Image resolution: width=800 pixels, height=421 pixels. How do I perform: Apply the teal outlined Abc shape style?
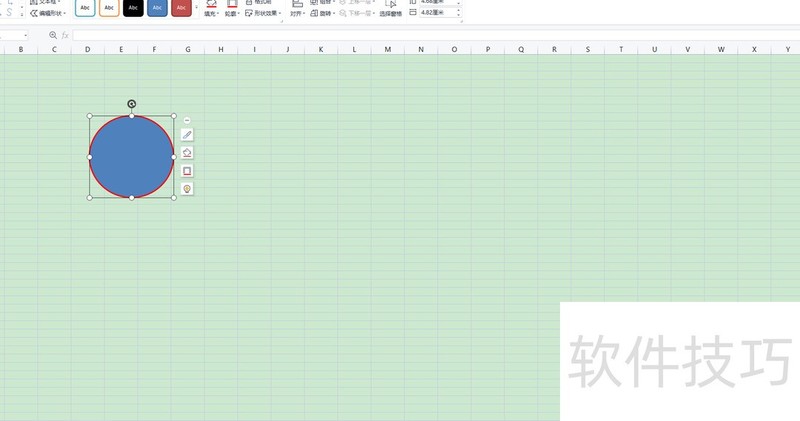[x=85, y=8]
